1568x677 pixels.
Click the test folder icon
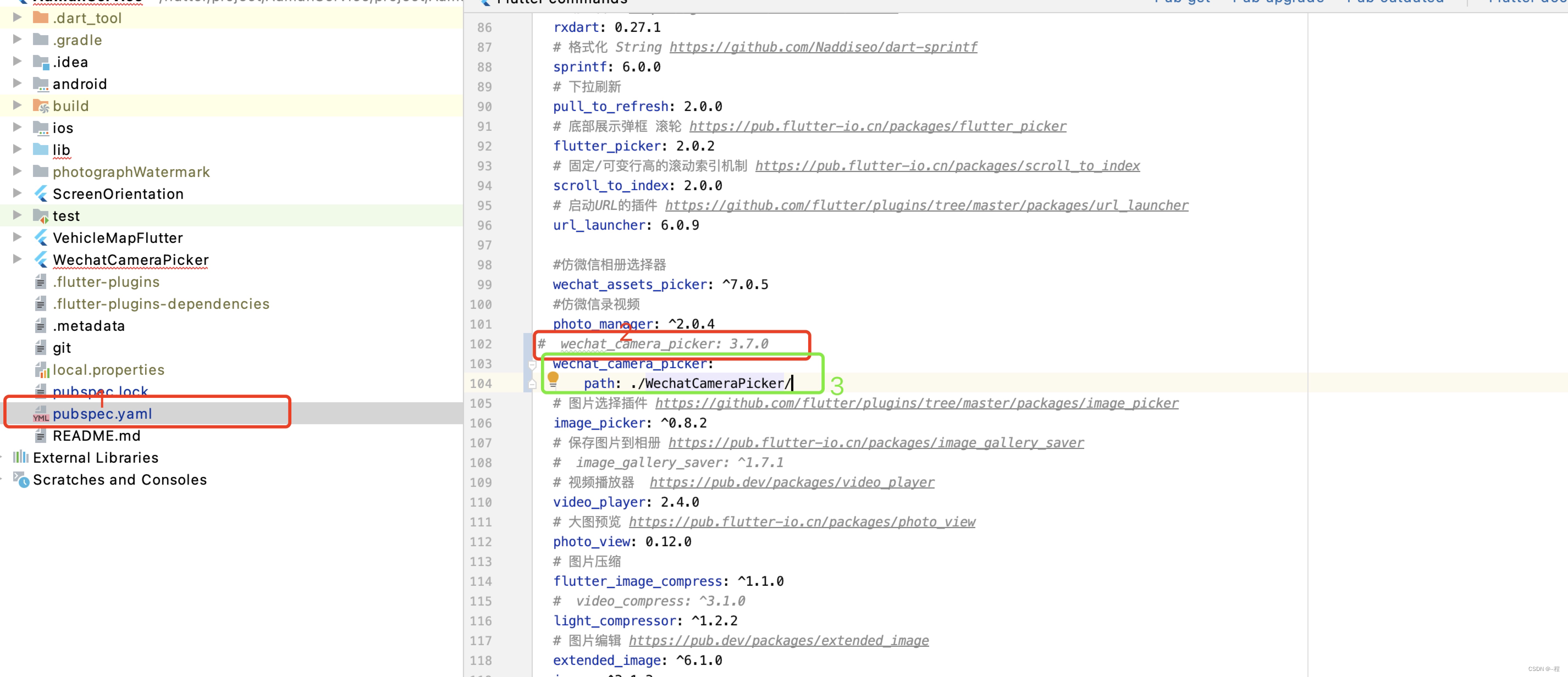coord(40,215)
